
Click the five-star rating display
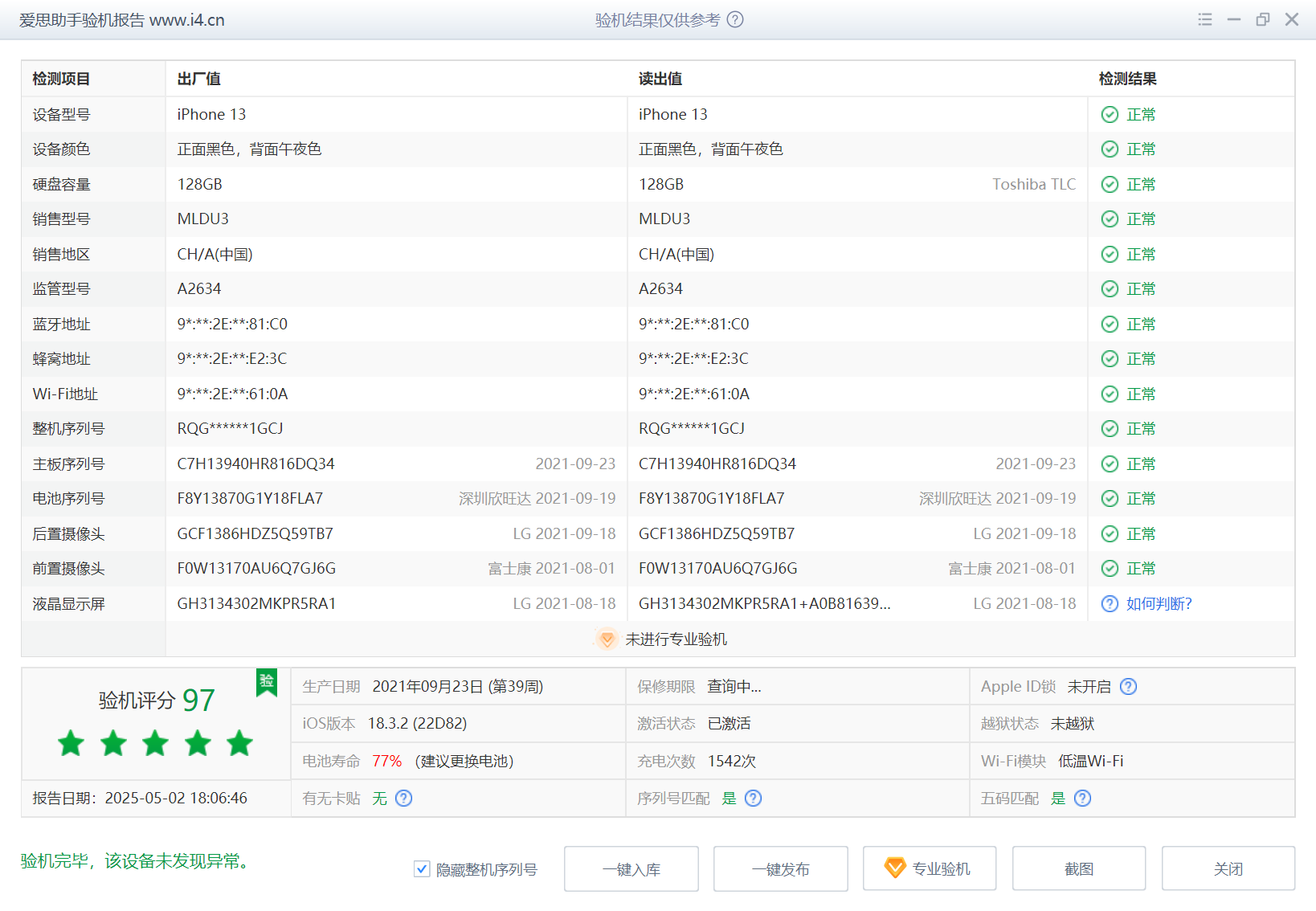click(156, 744)
